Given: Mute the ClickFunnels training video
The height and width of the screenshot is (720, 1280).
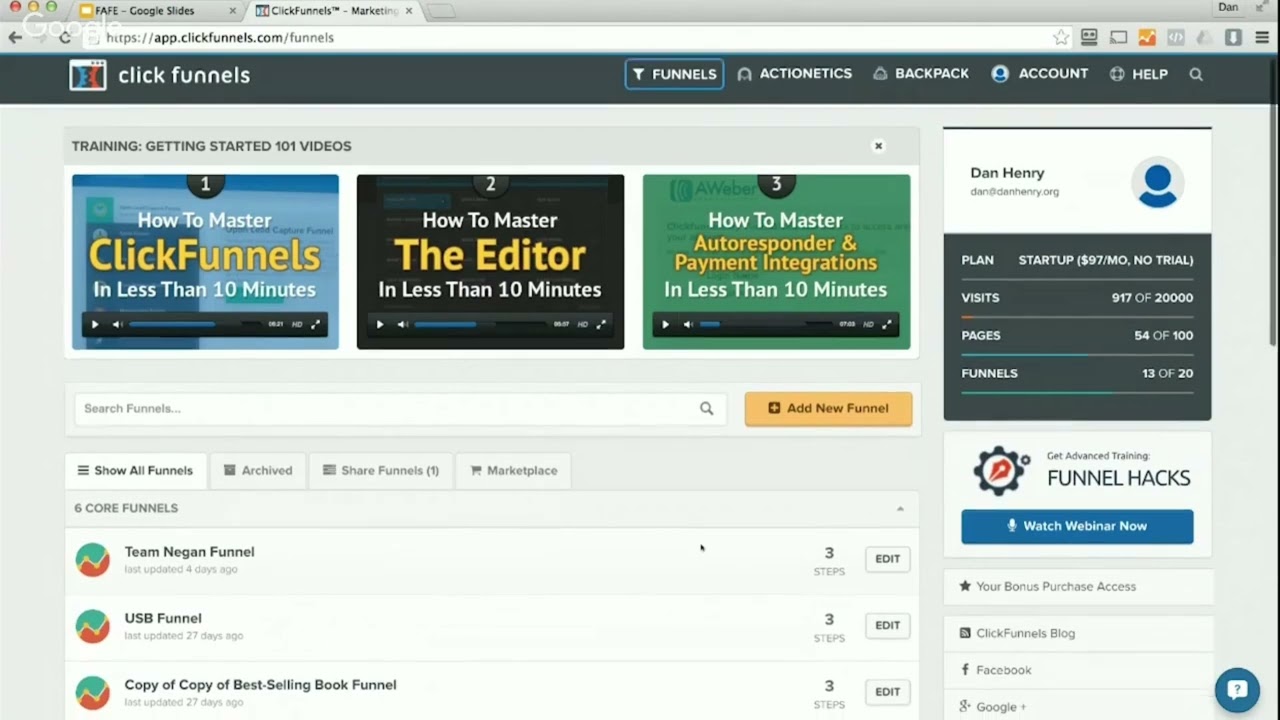Looking at the screenshot, I should (x=117, y=324).
